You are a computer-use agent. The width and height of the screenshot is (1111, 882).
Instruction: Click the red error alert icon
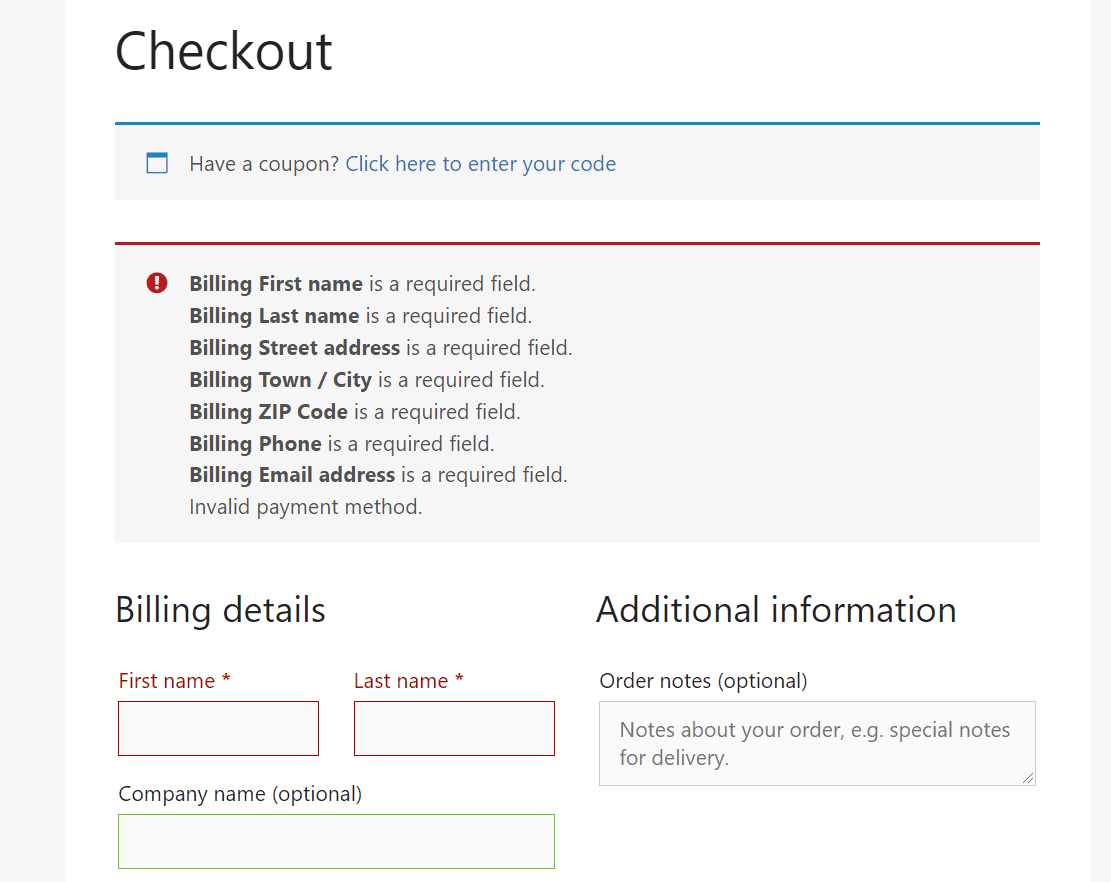point(156,283)
